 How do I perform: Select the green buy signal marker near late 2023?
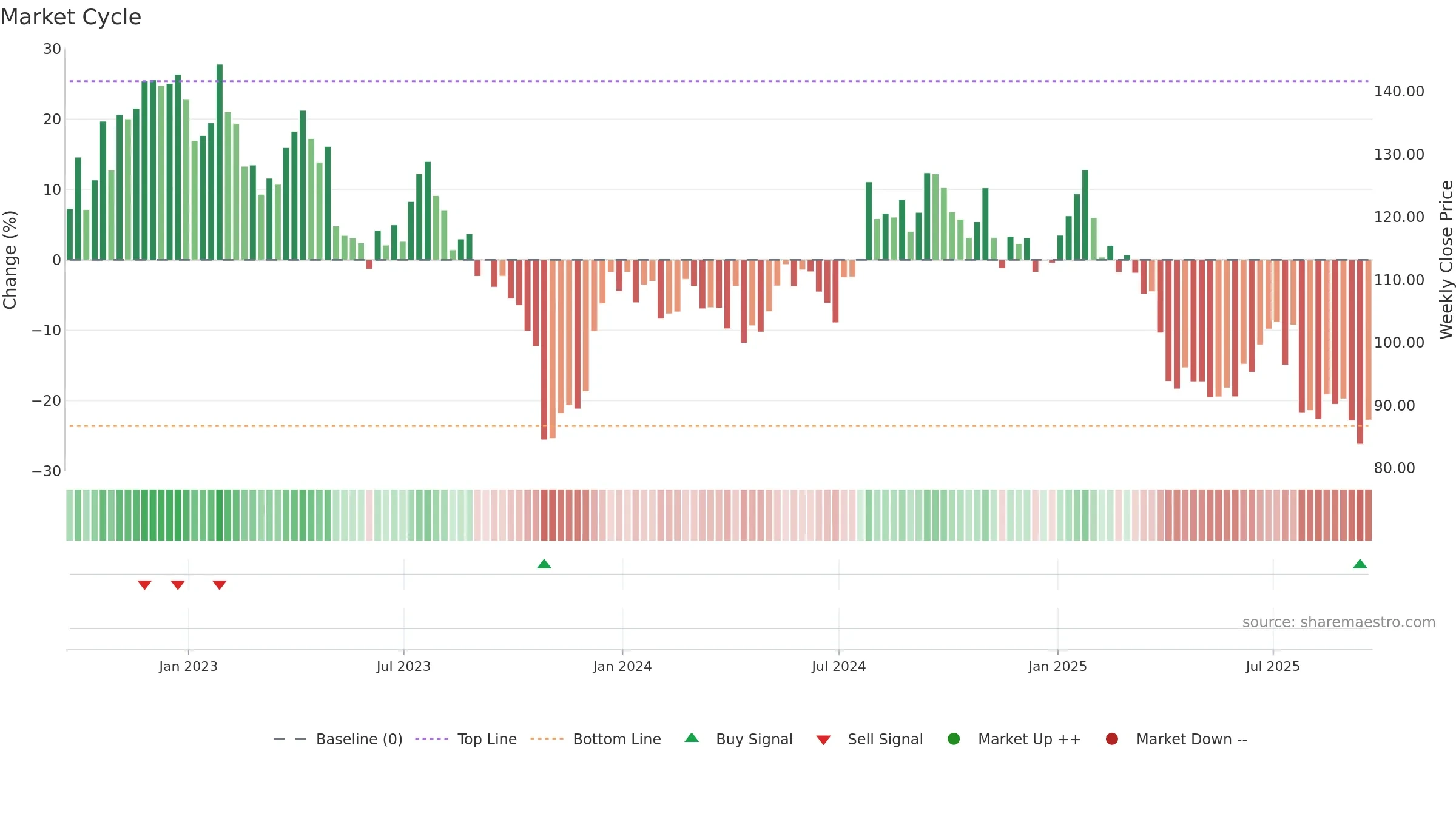pyautogui.click(x=544, y=564)
